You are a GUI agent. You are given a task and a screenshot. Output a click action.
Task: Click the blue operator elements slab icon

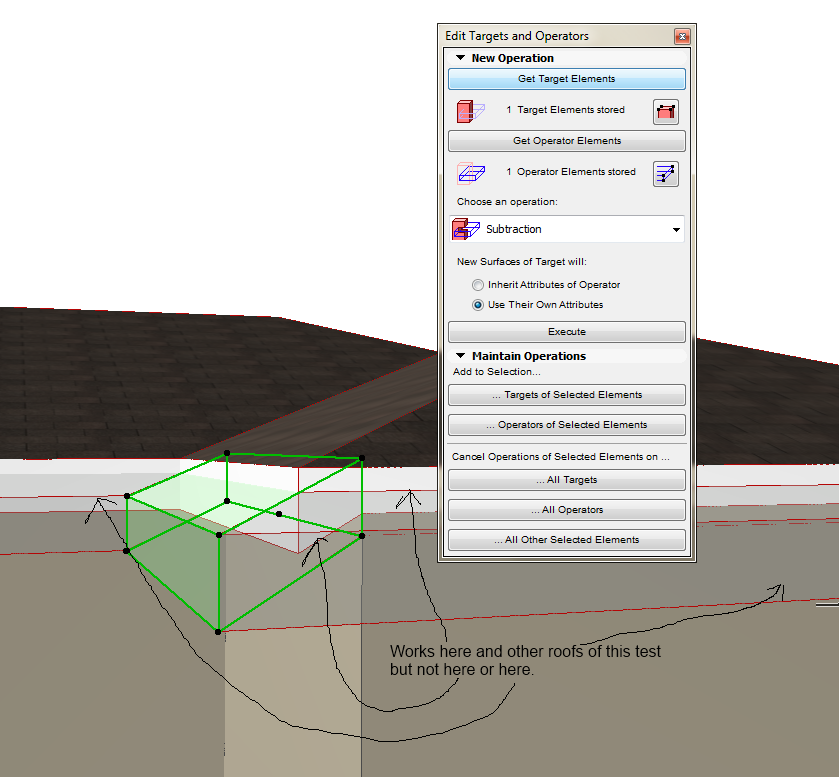[471, 173]
